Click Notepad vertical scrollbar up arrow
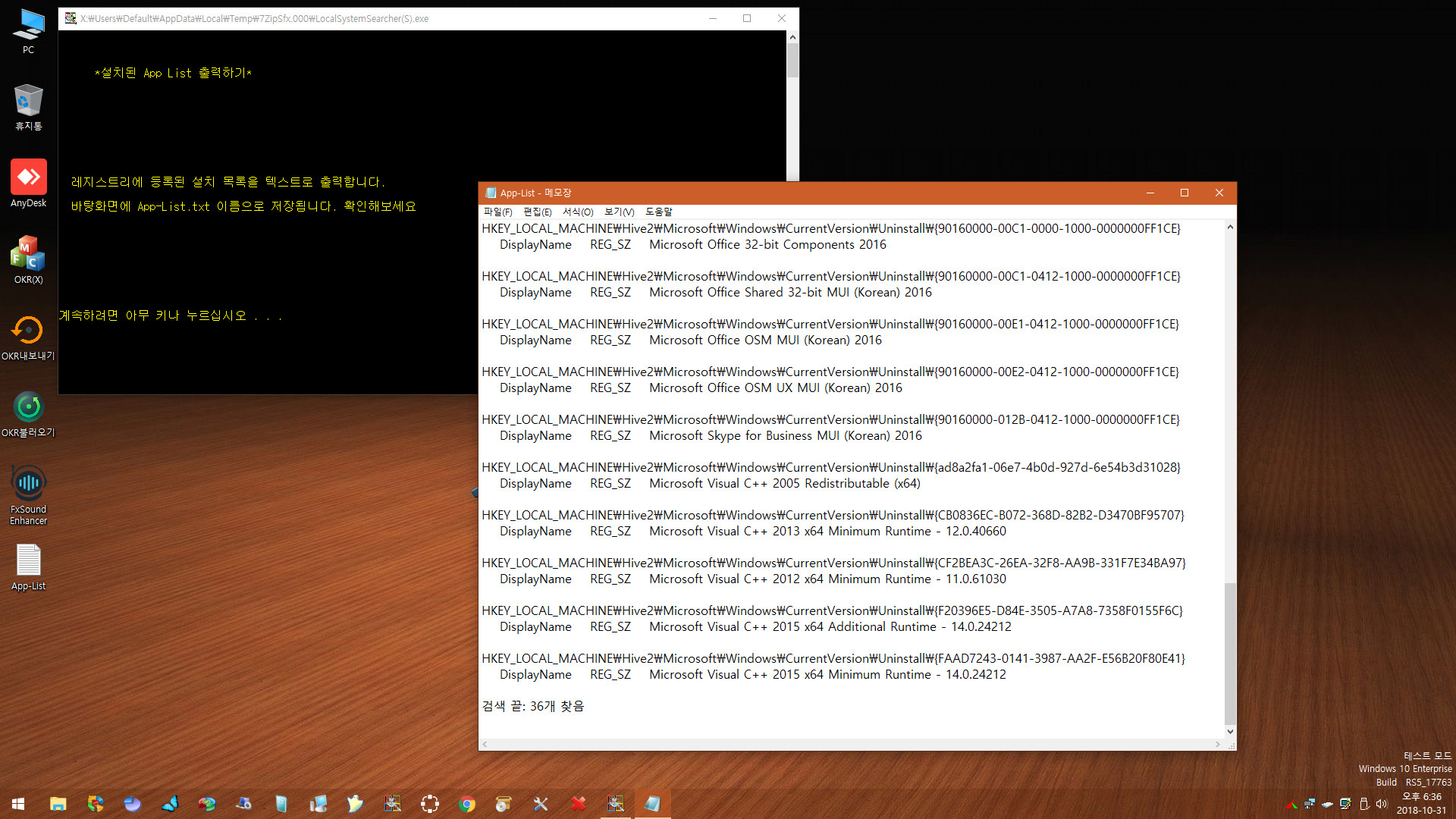This screenshot has width=1456, height=819. click(1230, 227)
